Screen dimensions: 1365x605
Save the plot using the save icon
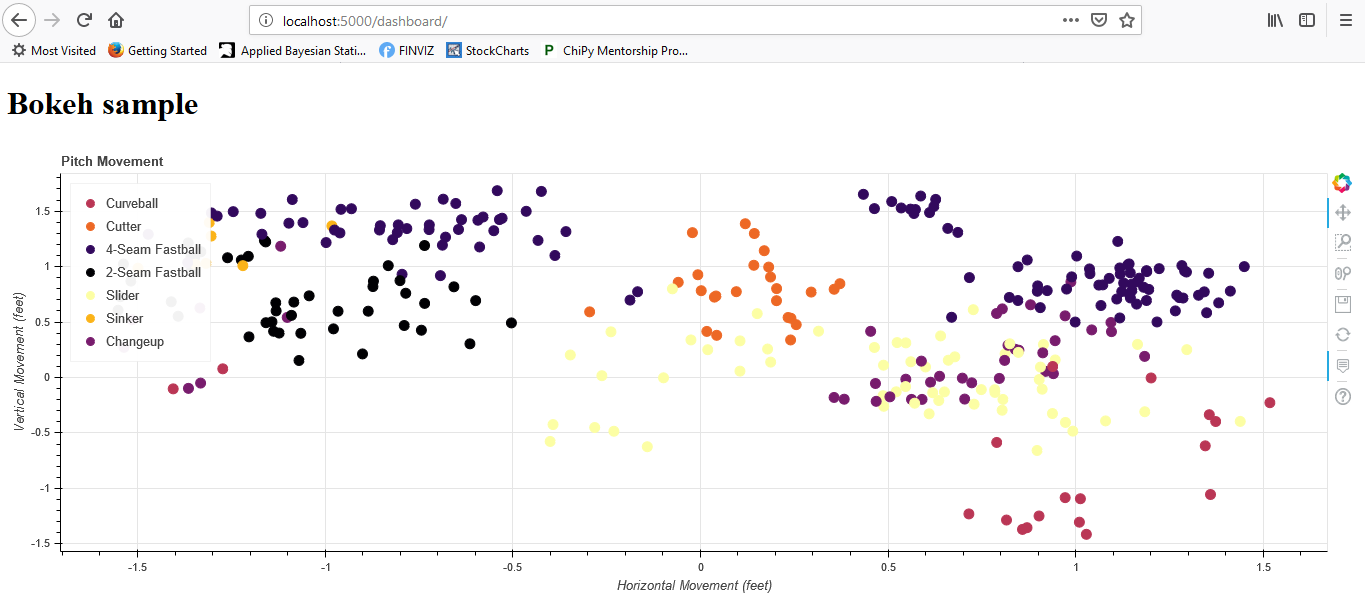(x=1343, y=303)
